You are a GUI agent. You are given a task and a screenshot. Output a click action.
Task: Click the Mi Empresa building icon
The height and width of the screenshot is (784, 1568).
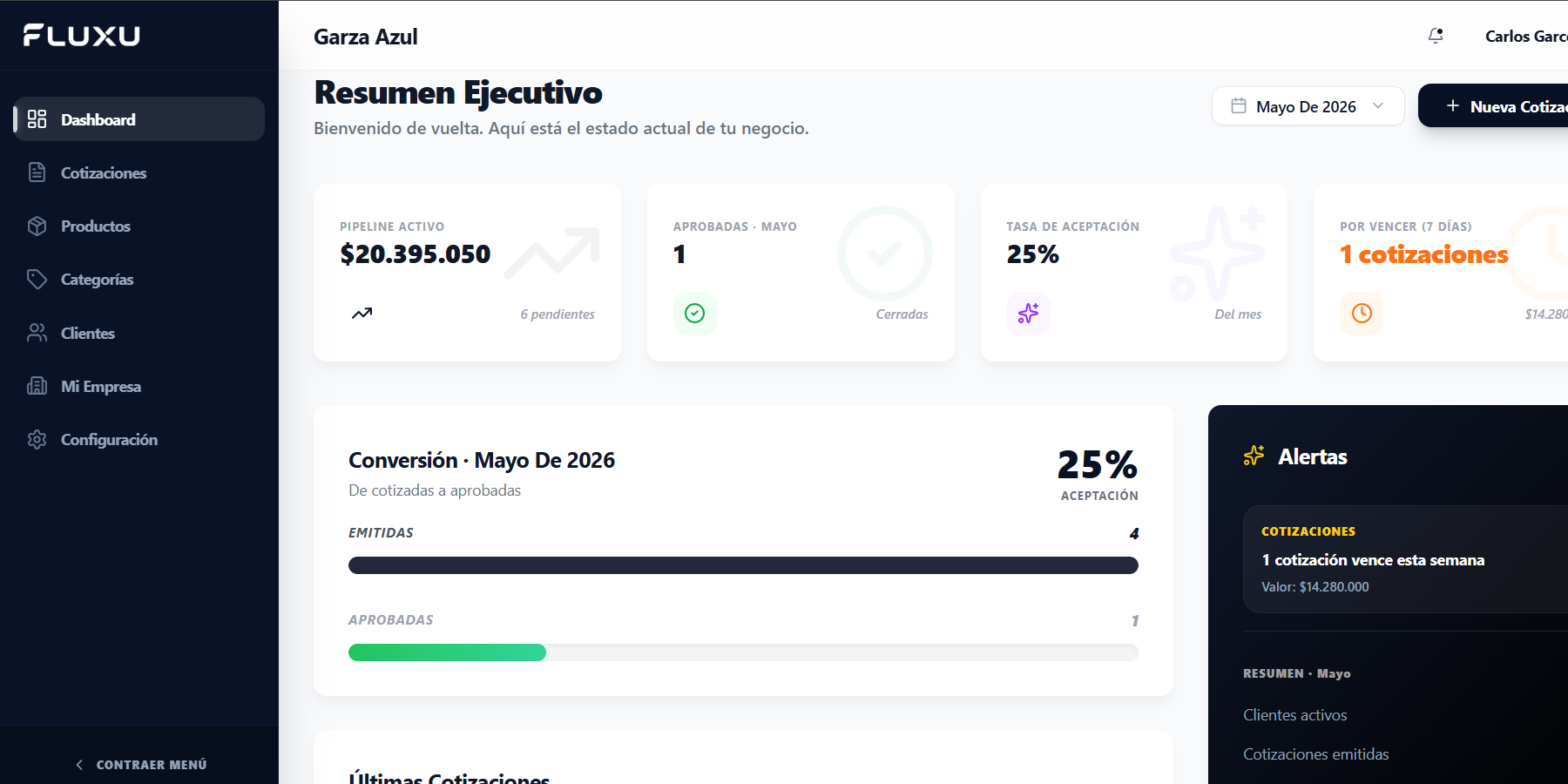(37, 386)
